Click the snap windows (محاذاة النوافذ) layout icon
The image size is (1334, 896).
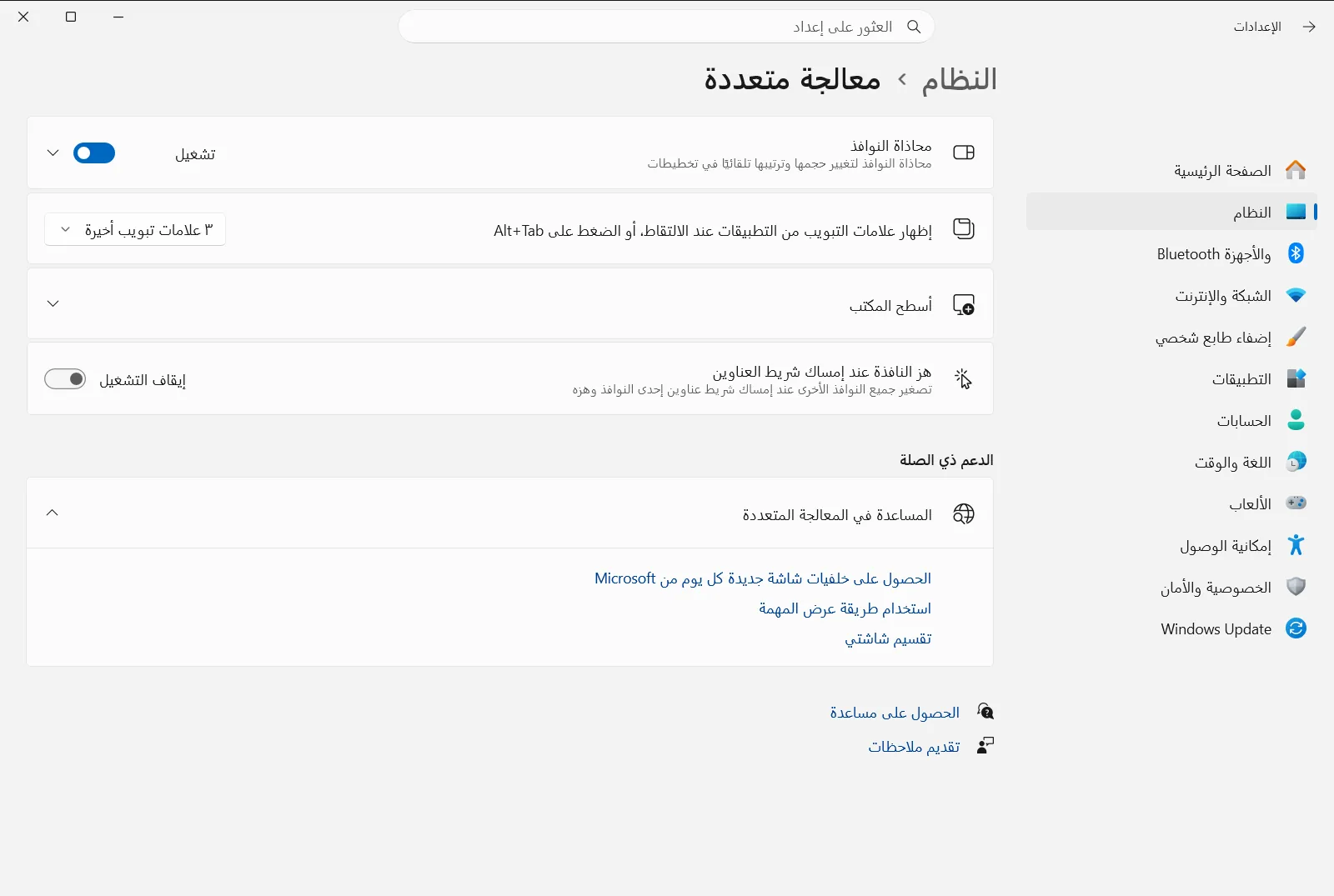964,153
